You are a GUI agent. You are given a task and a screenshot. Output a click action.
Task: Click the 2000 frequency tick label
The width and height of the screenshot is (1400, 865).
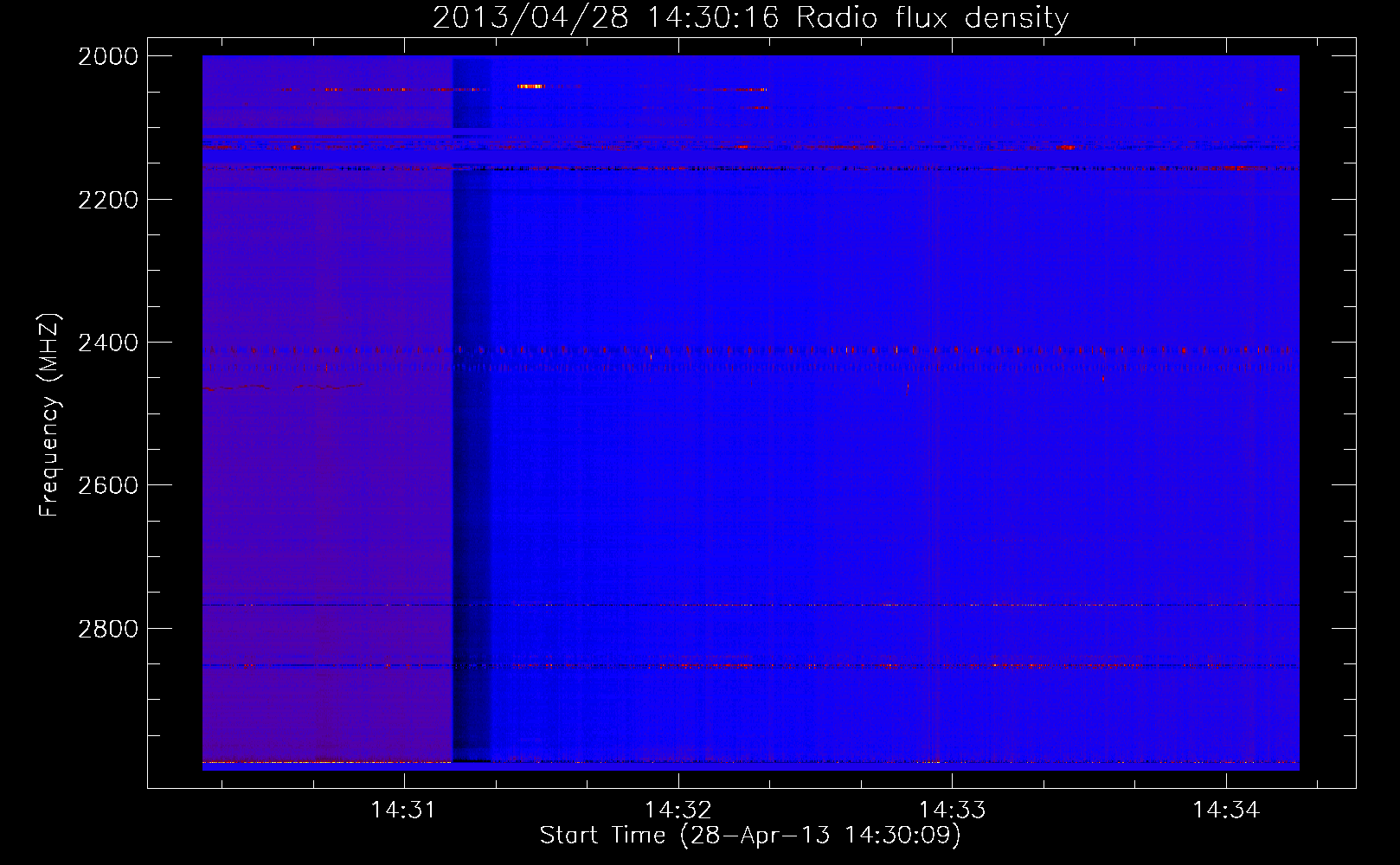[107, 56]
